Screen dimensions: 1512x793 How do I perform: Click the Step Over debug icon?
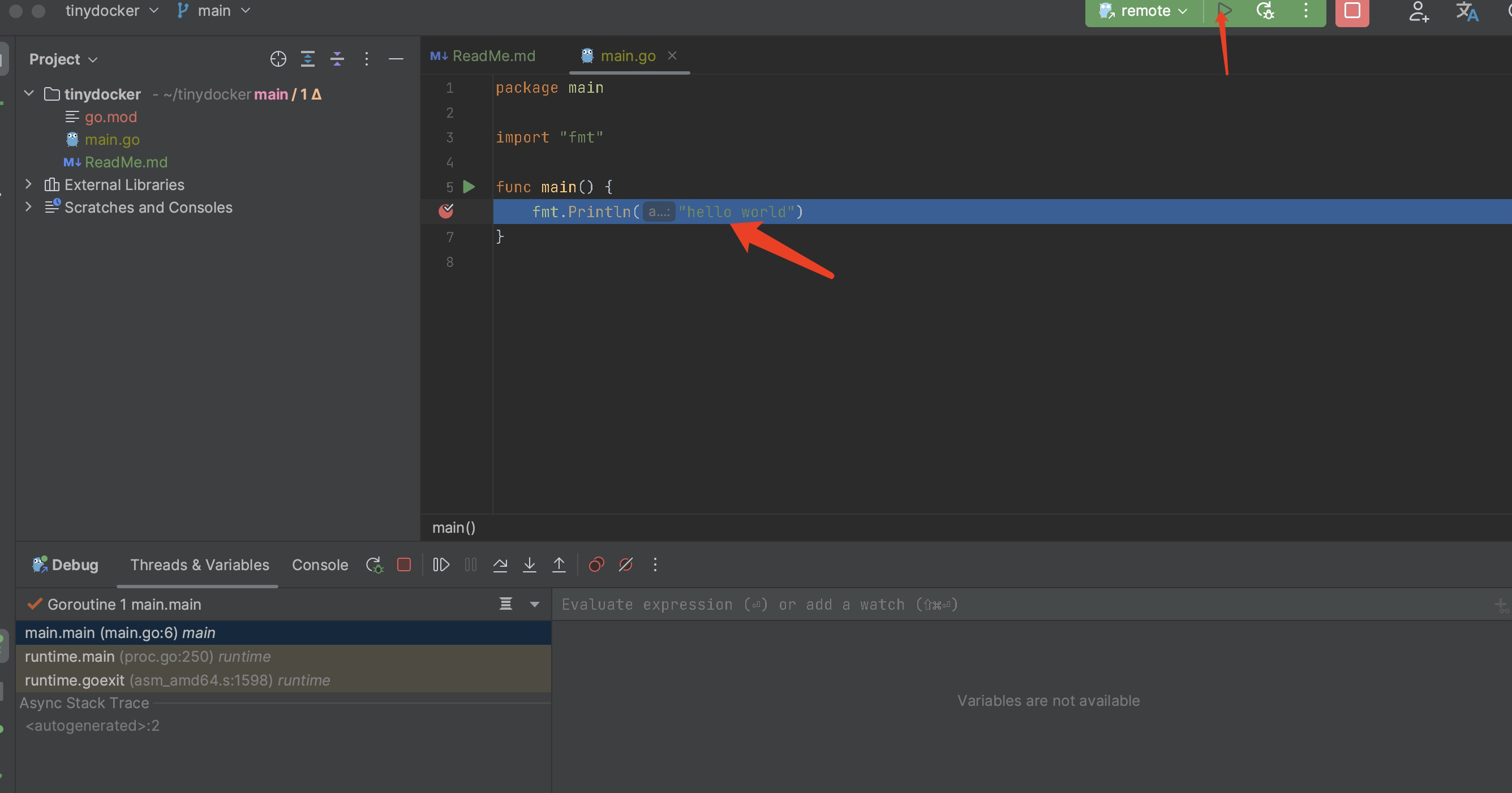[x=500, y=564]
